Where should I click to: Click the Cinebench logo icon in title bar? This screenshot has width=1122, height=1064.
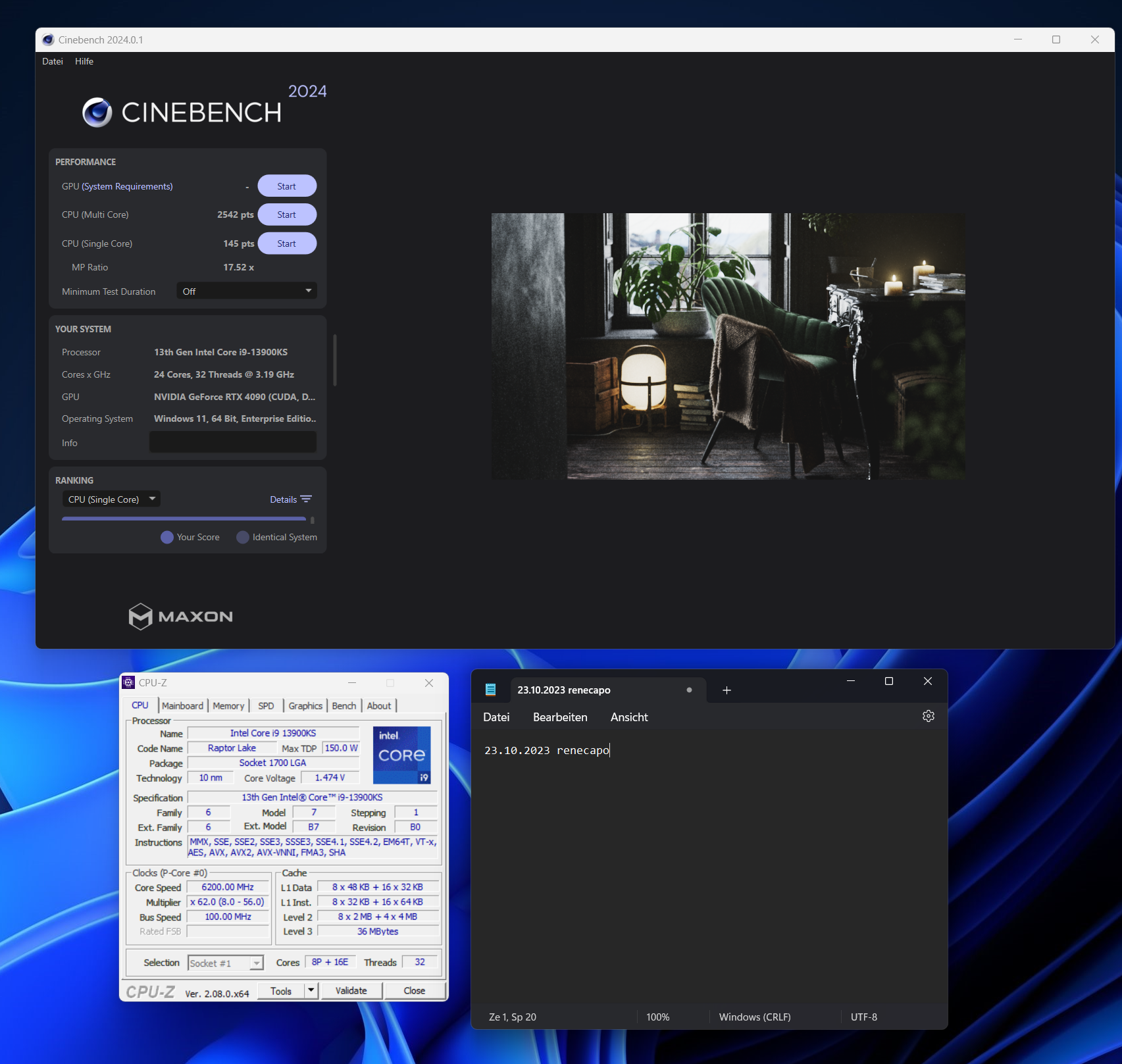tap(48, 40)
